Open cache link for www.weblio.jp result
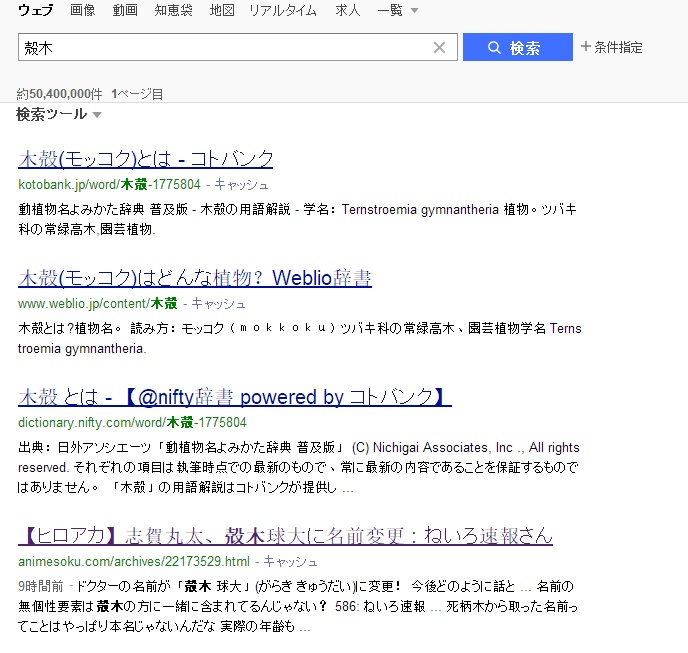The width and height of the screenshot is (688, 653). click(218, 304)
